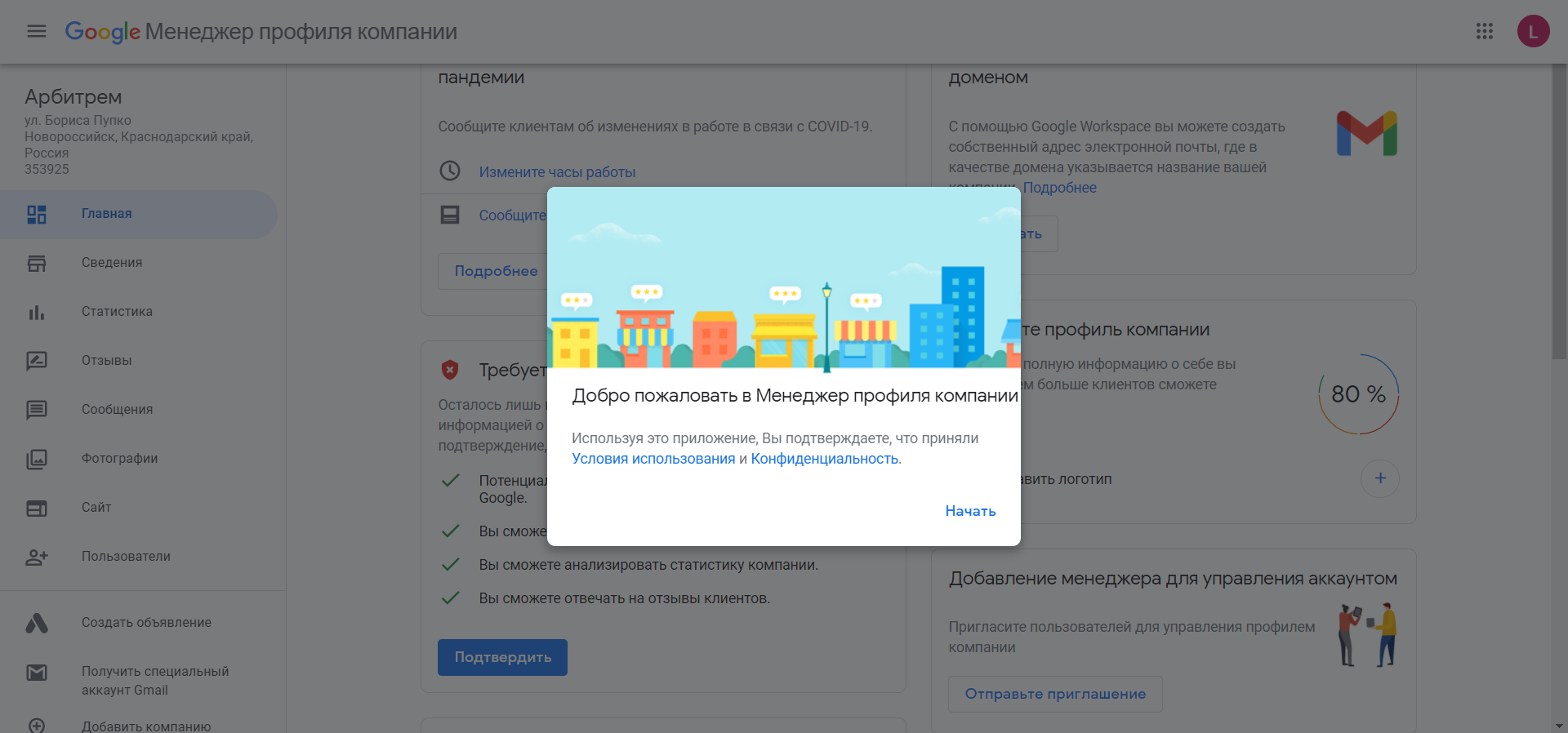Click the welcome dialog heading
Viewport: 1568px width, 733px height.
[x=795, y=396]
